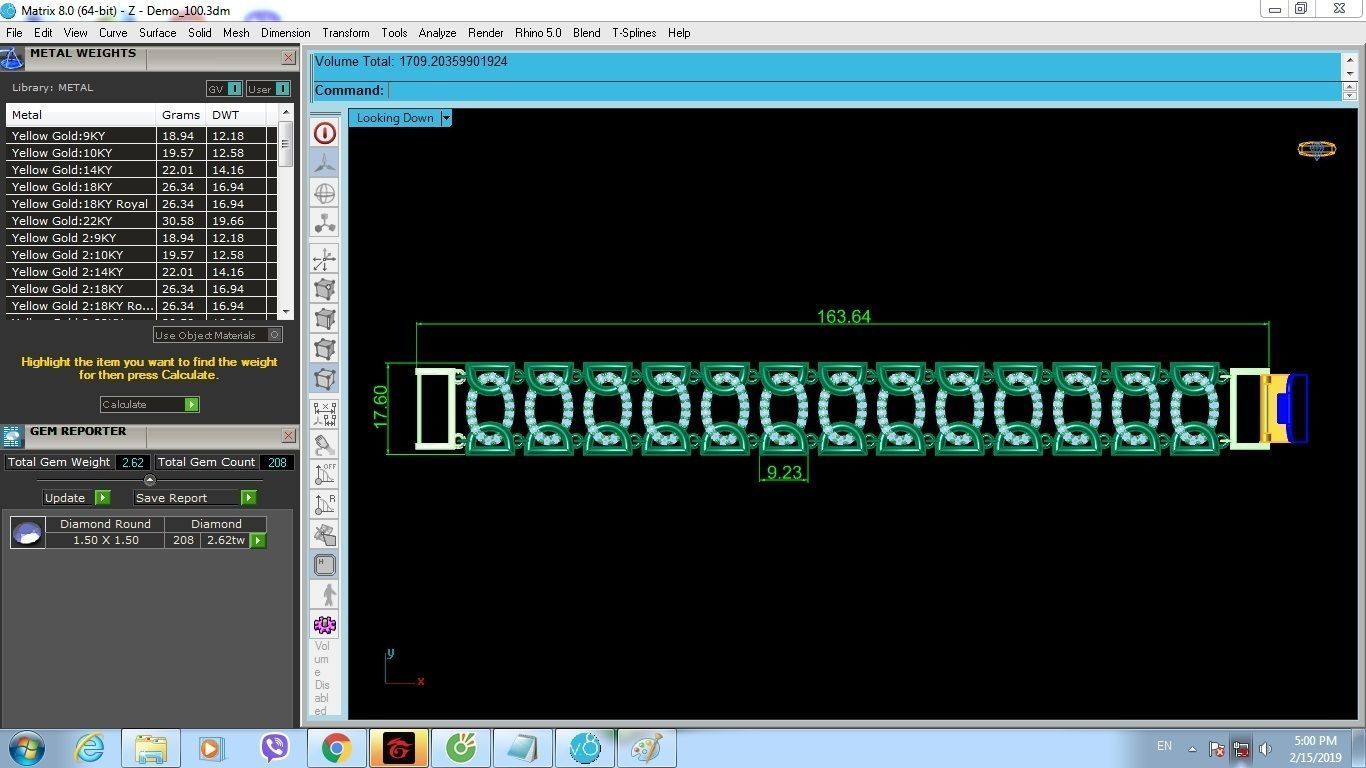Click the Save Report button
Screen dimensions: 1366x768
195,497
